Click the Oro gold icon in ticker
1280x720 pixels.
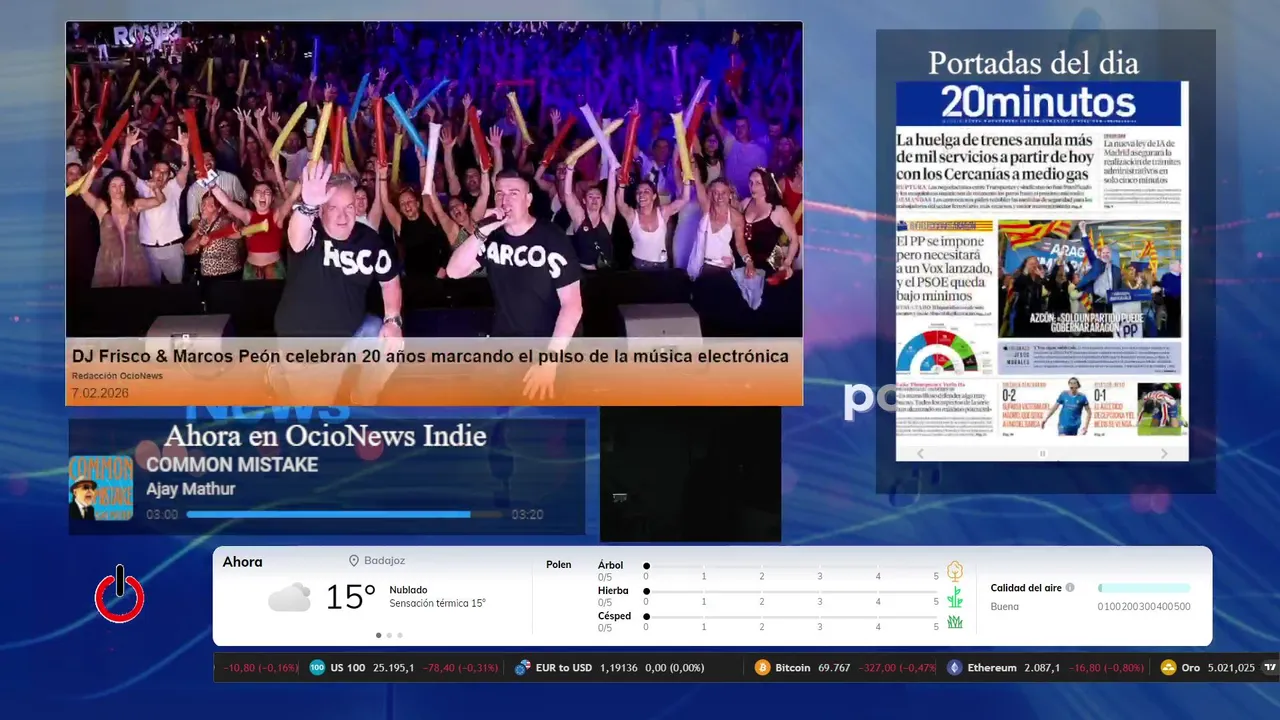pyautogui.click(x=1168, y=667)
